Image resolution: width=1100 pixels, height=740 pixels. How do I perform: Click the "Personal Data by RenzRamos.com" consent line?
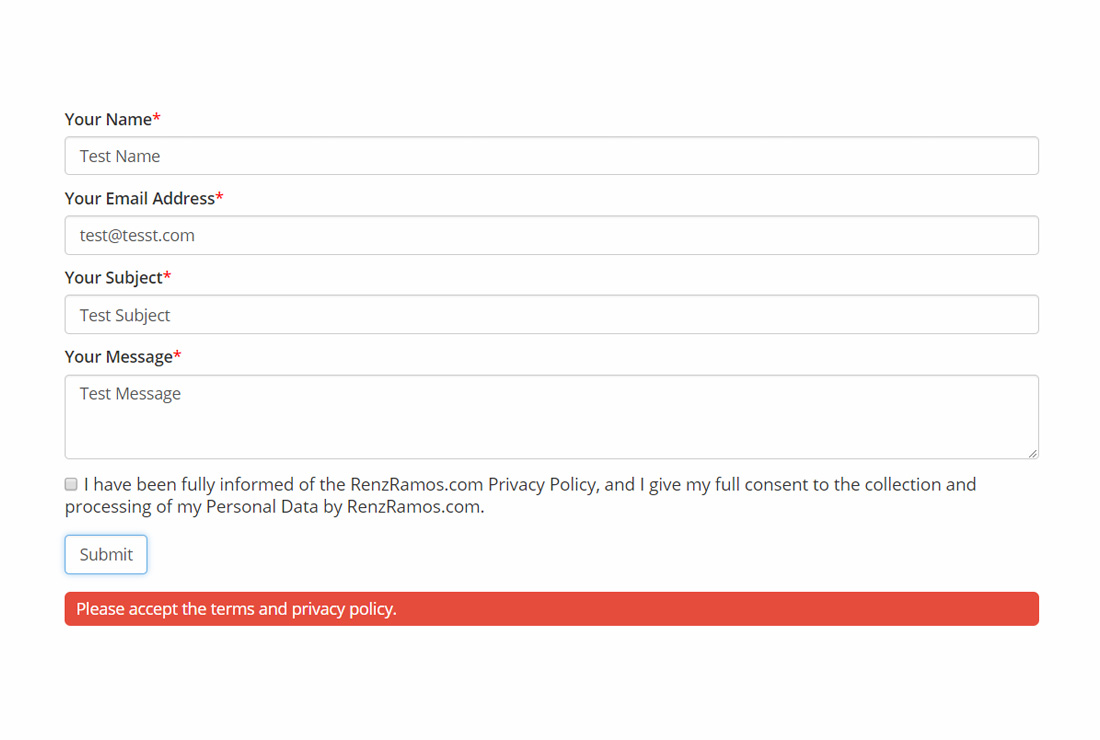[x=345, y=507]
